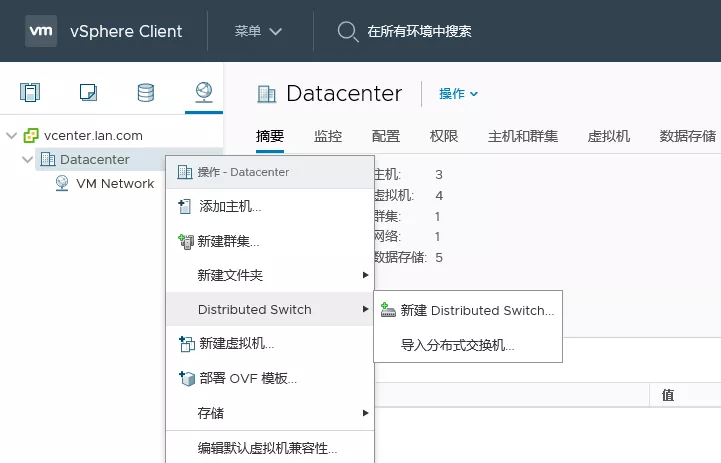Image resolution: width=721 pixels, height=463 pixels.
Task: Click the VMware logo in header
Action: [41, 31]
